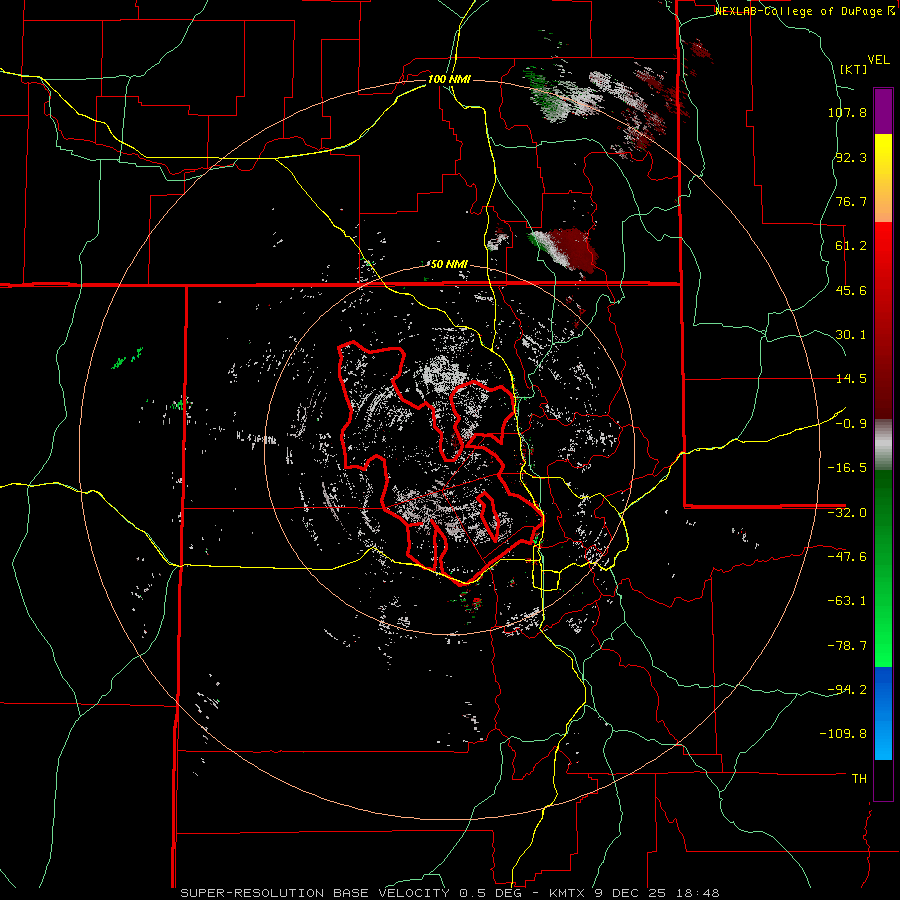The height and width of the screenshot is (900, 900).
Task: Click the dark green band on velocity colorbar
Action: click(883, 519)
